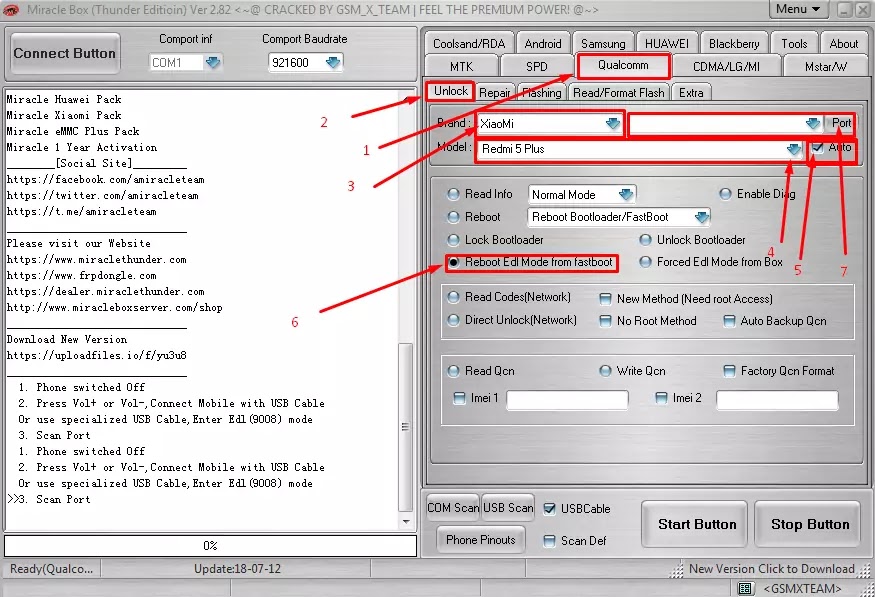Select Forced Edl Mode from Box

click(x=645, y=262)
